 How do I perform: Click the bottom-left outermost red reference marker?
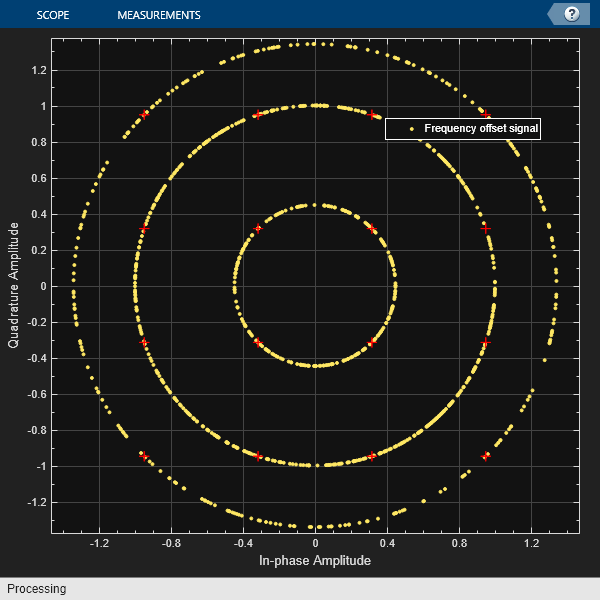[x=144, y=456]
